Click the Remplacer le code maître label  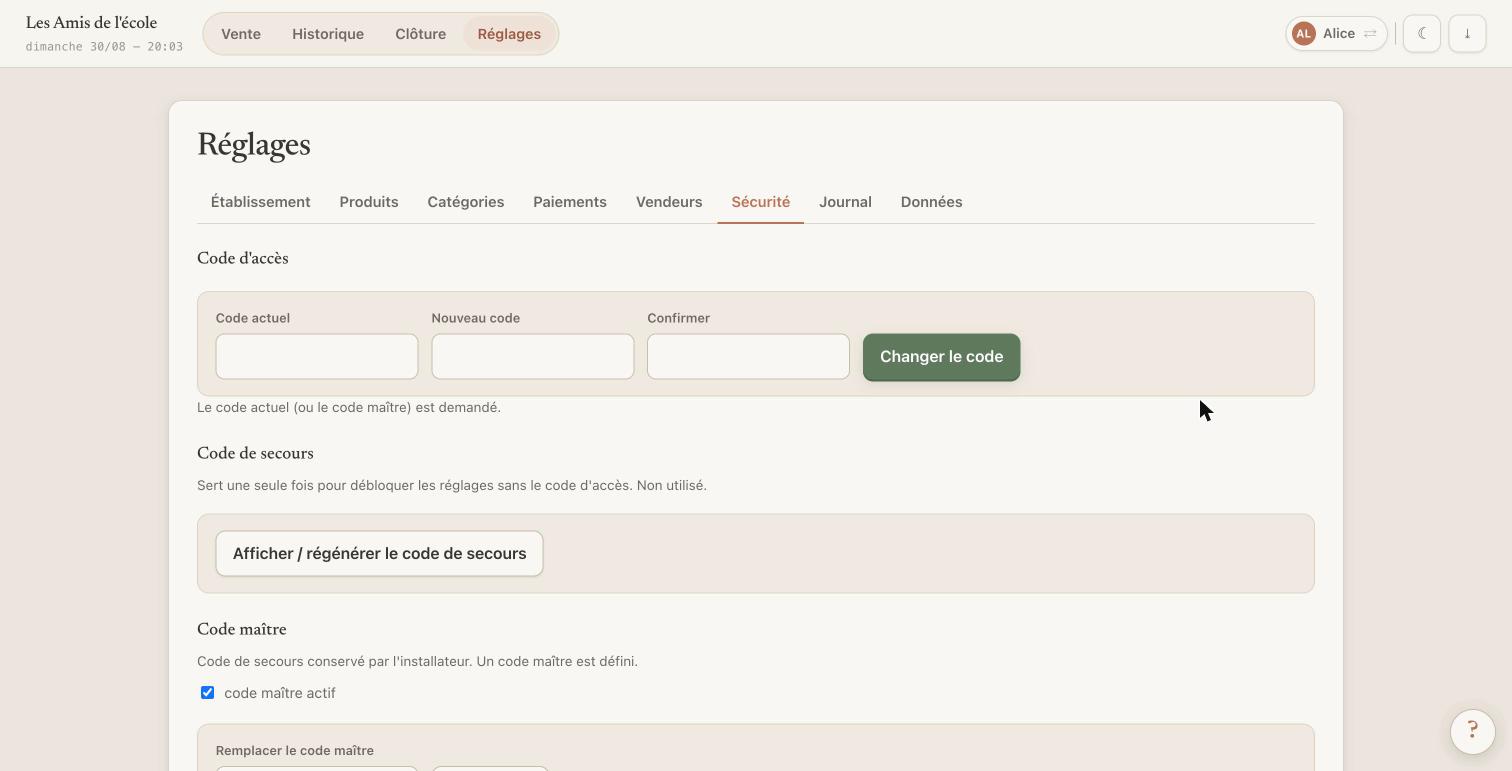tap(295, 751)
